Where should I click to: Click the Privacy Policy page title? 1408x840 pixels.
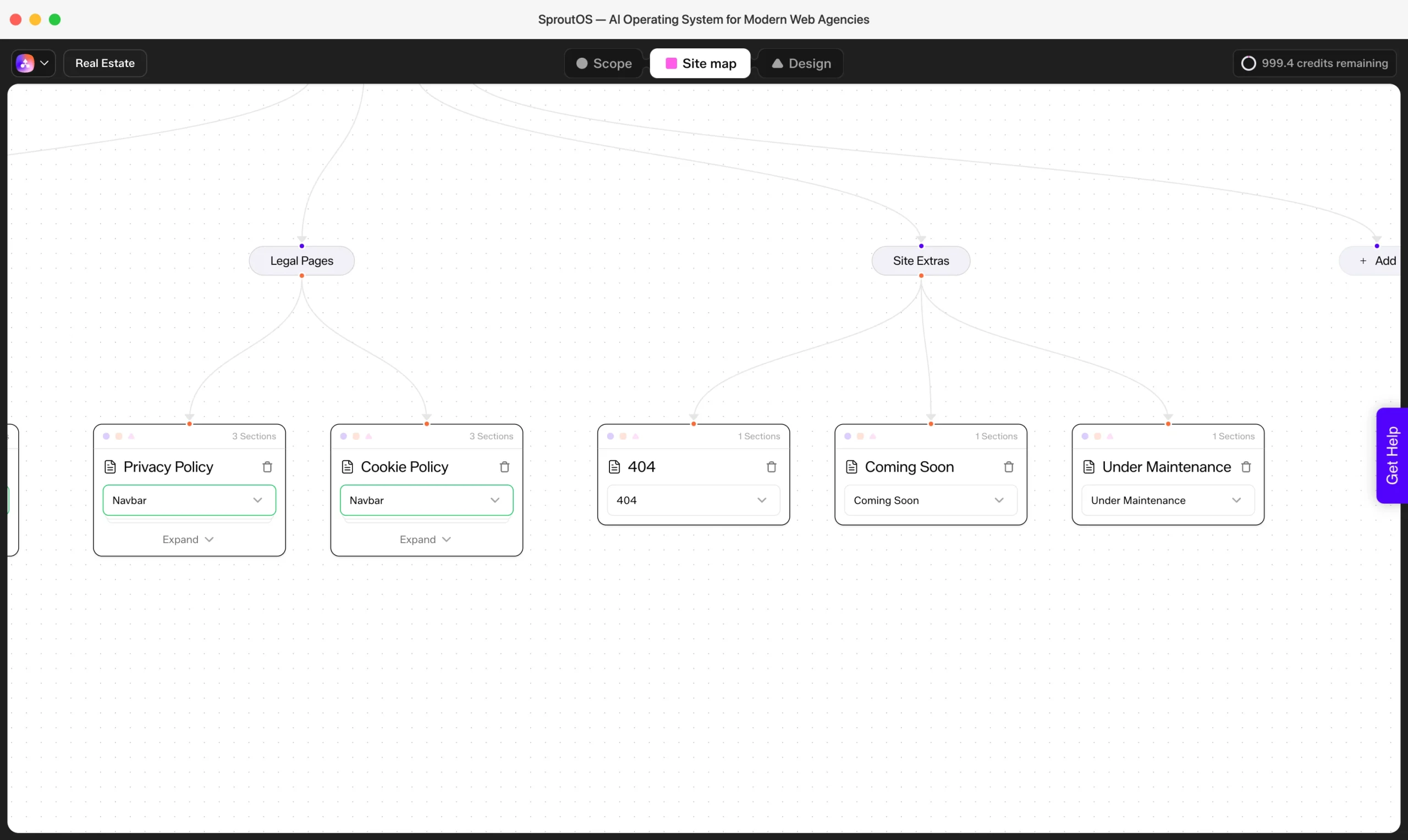coord(168,467)
